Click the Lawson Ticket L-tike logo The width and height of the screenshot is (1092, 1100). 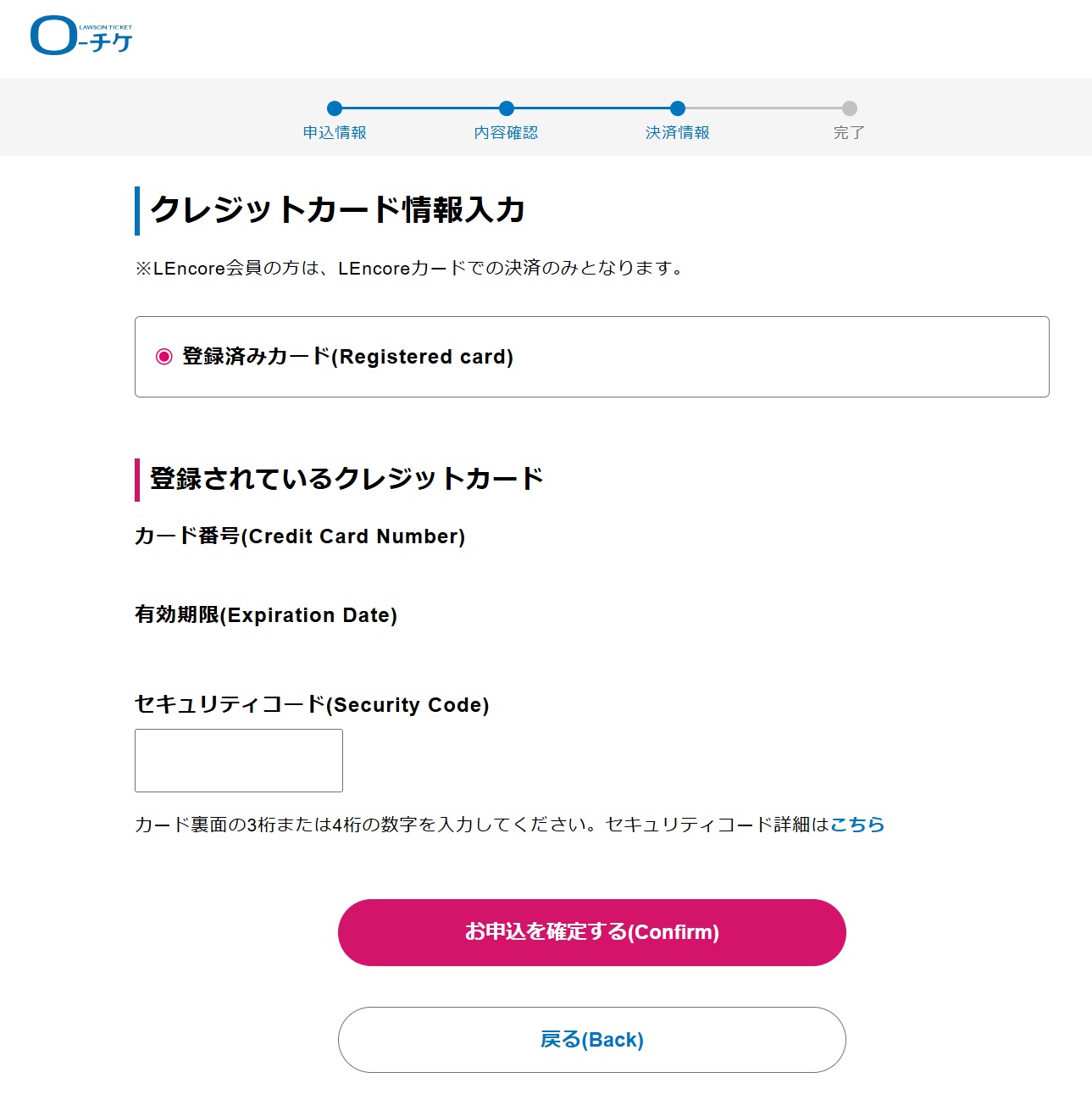click(x=81, y=36)
